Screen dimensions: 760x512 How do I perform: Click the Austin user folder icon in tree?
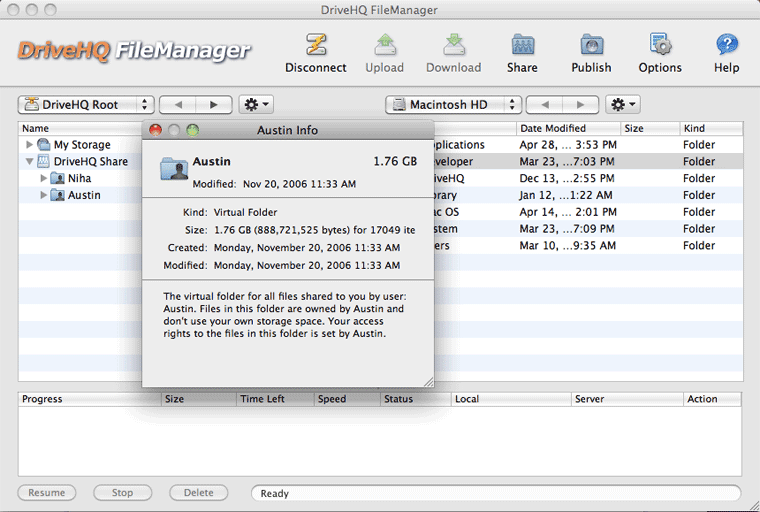58,195
